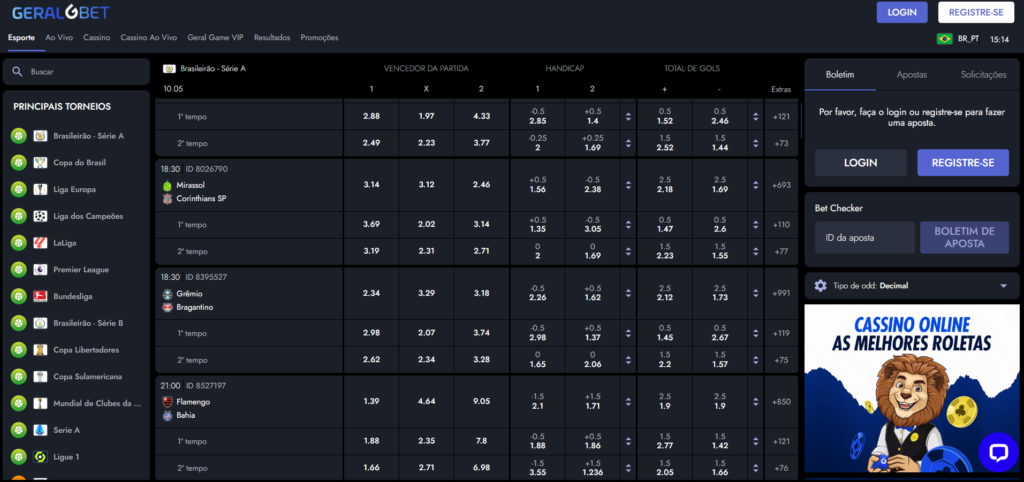The image size is (1024, 482).
Task: Click the Premier League lion logo
Action: [x=40, y=270]
